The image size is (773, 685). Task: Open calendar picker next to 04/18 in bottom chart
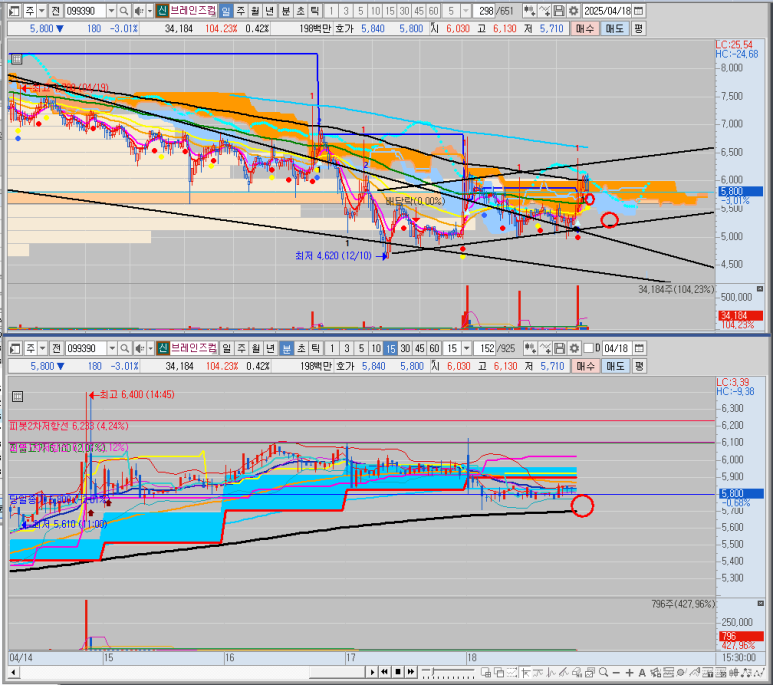[639, 348]
